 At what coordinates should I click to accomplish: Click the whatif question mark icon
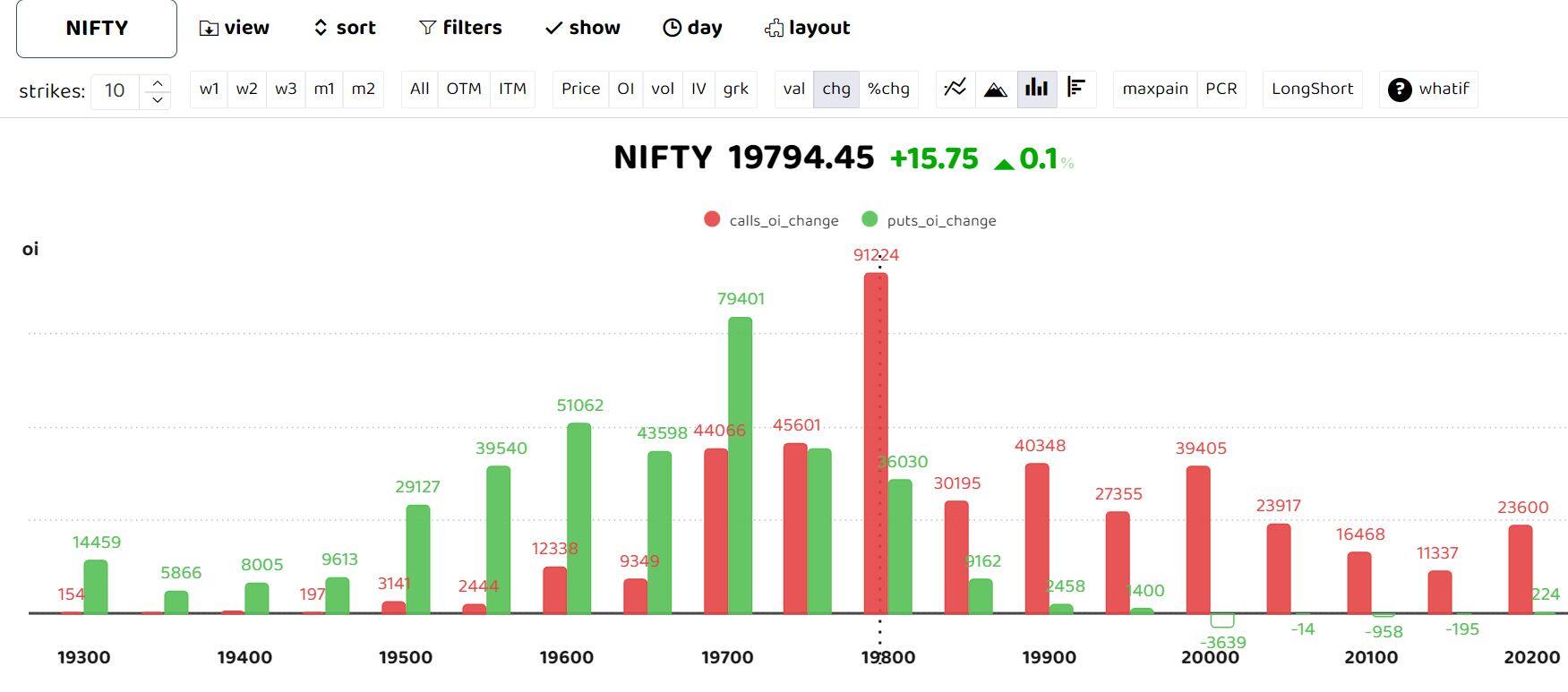point(1400,90)
